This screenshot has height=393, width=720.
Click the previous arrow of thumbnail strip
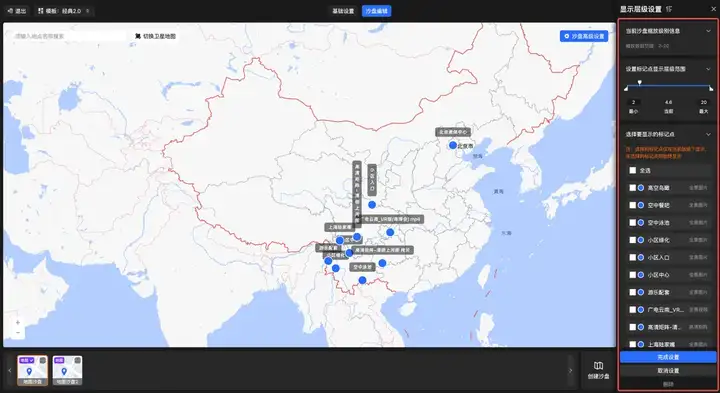pyautogui.click(x=10, y=371)
